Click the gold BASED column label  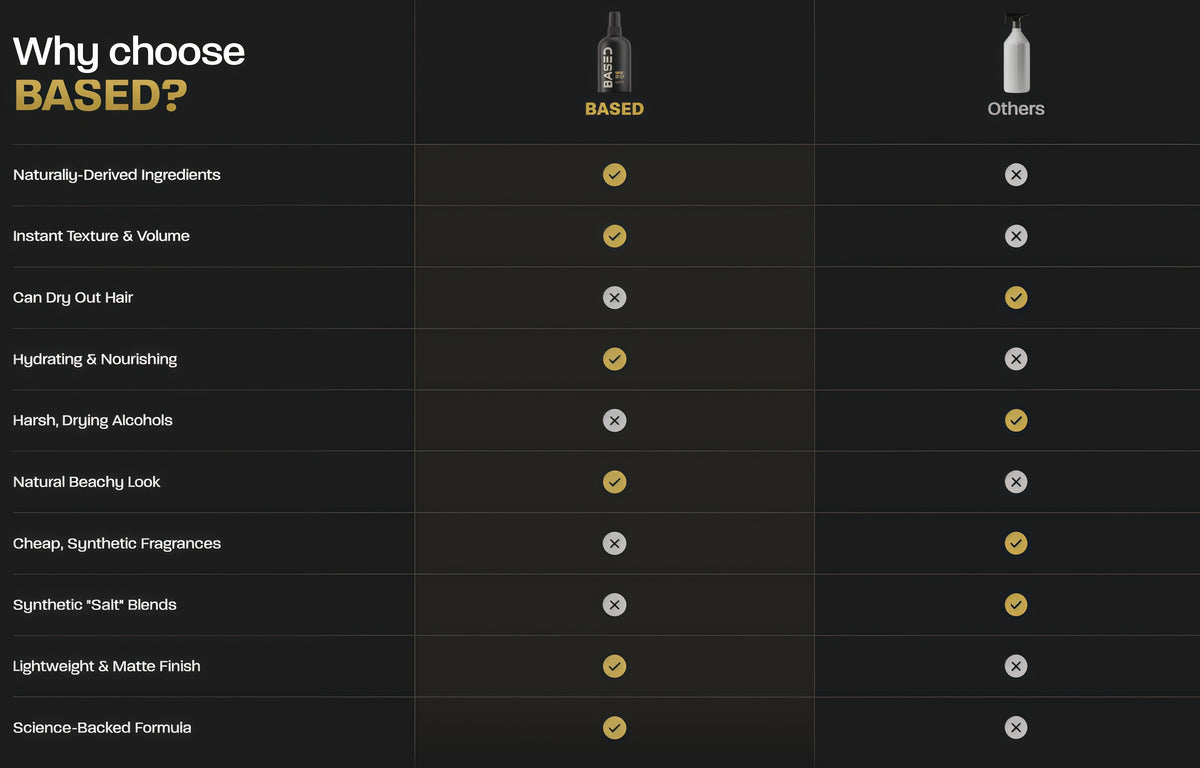click(x=614, y=109)
